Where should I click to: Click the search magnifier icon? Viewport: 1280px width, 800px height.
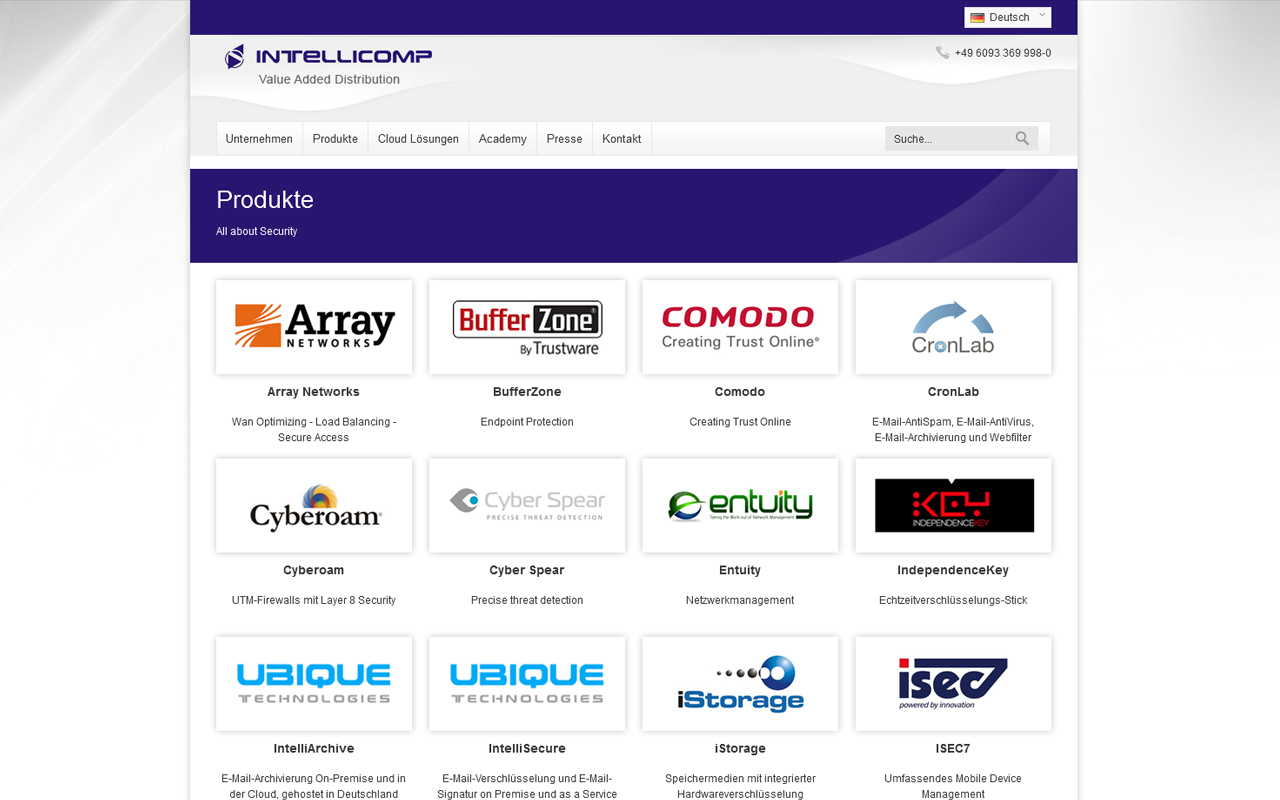click(x=1022, y=139)
